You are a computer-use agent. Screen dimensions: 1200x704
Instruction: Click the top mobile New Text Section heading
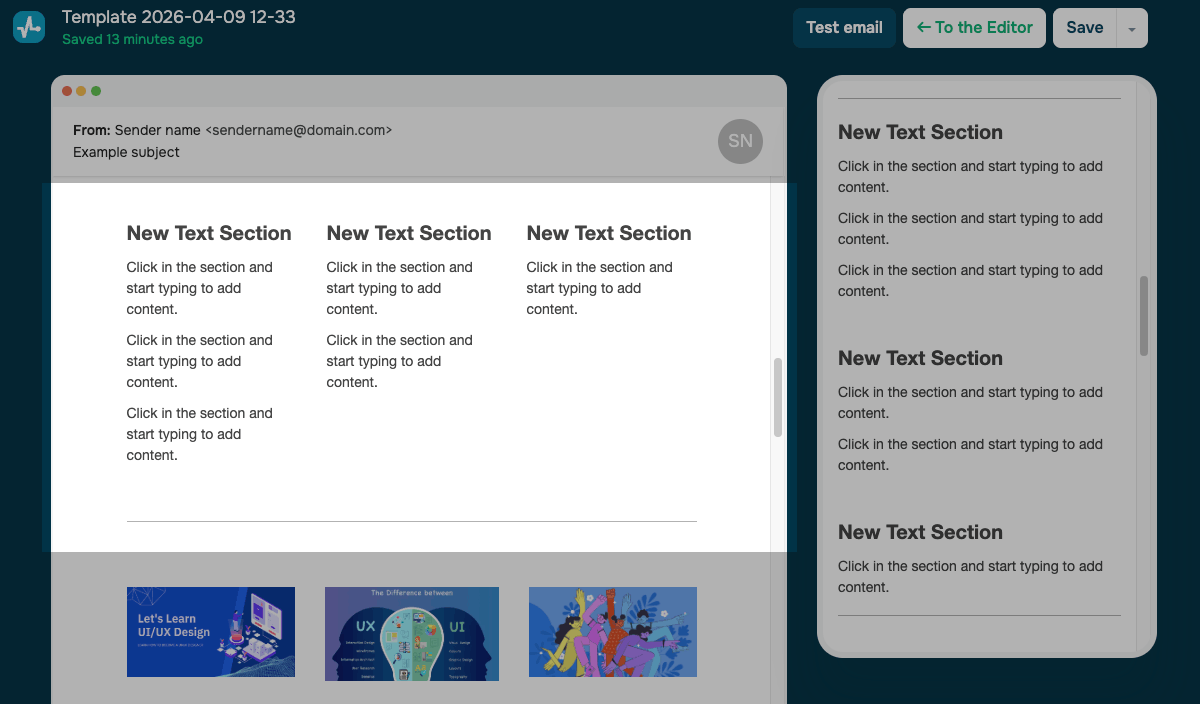(x=920, y=132)
